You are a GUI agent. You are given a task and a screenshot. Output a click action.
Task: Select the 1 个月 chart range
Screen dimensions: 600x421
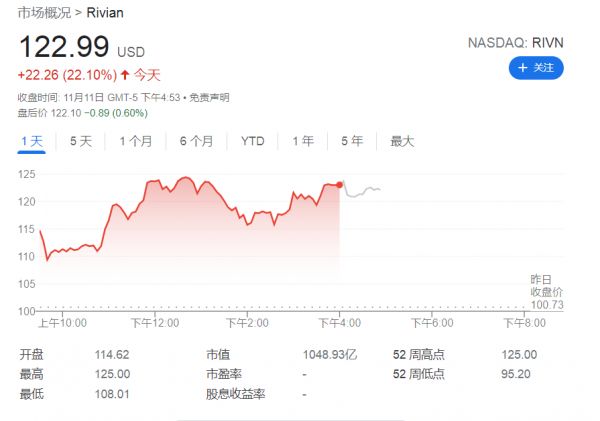coord(135,141)
